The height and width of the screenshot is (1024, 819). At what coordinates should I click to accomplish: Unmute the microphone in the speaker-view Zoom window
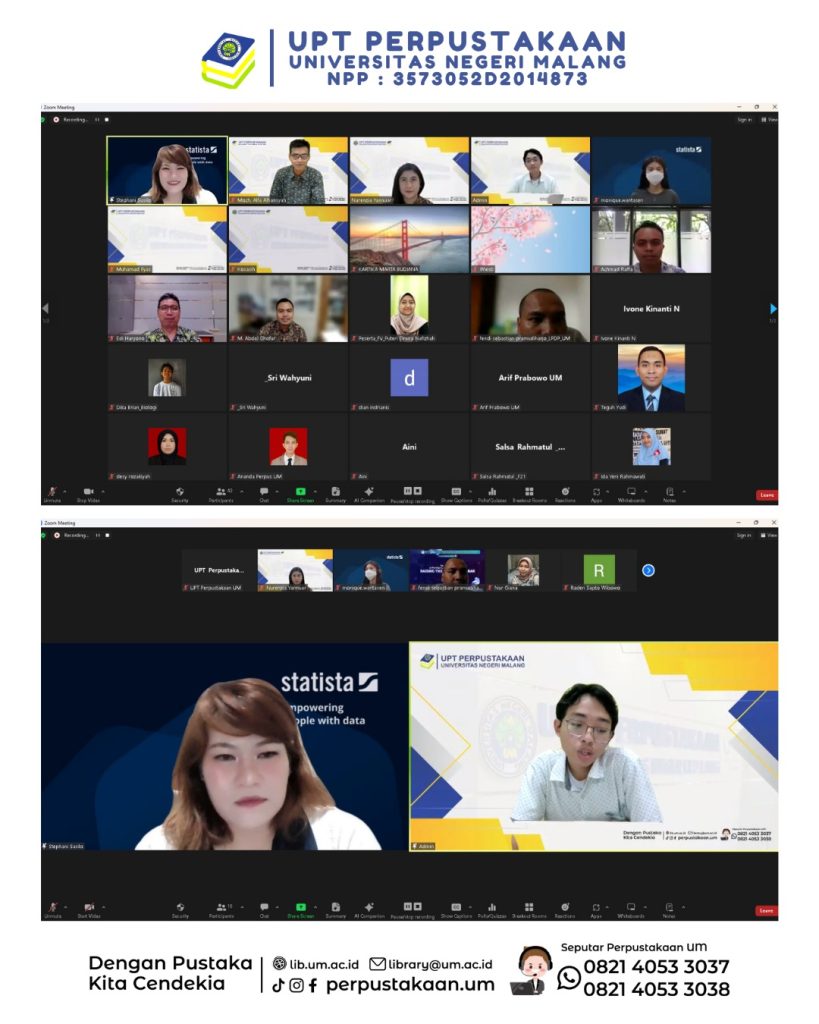(52, 910)
